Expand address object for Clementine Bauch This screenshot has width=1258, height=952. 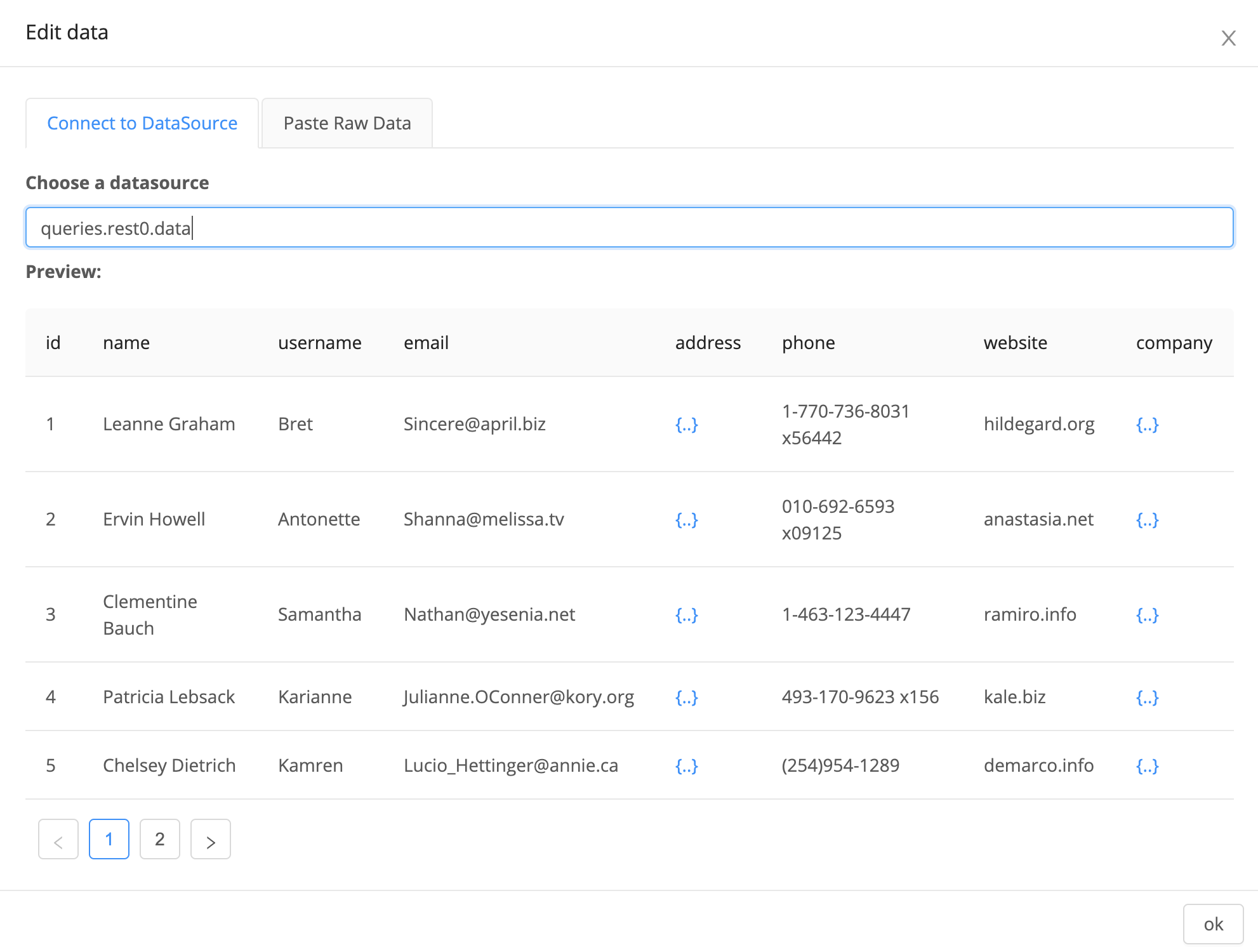[x=687, y=614]
